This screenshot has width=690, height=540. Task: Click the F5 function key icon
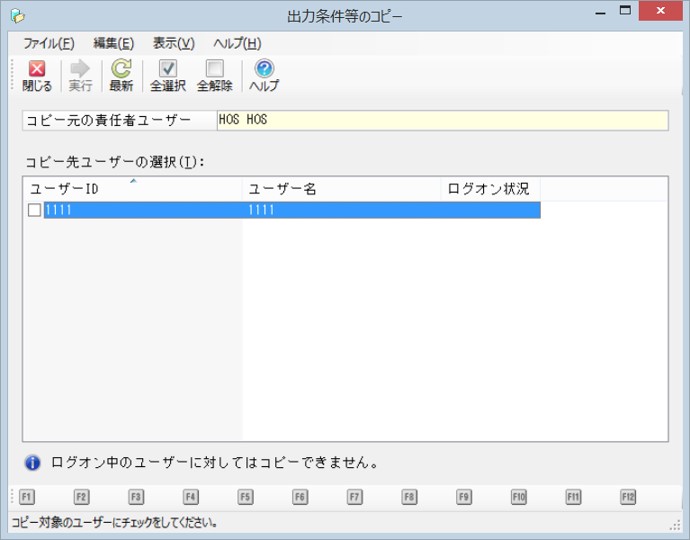(245, 497)
